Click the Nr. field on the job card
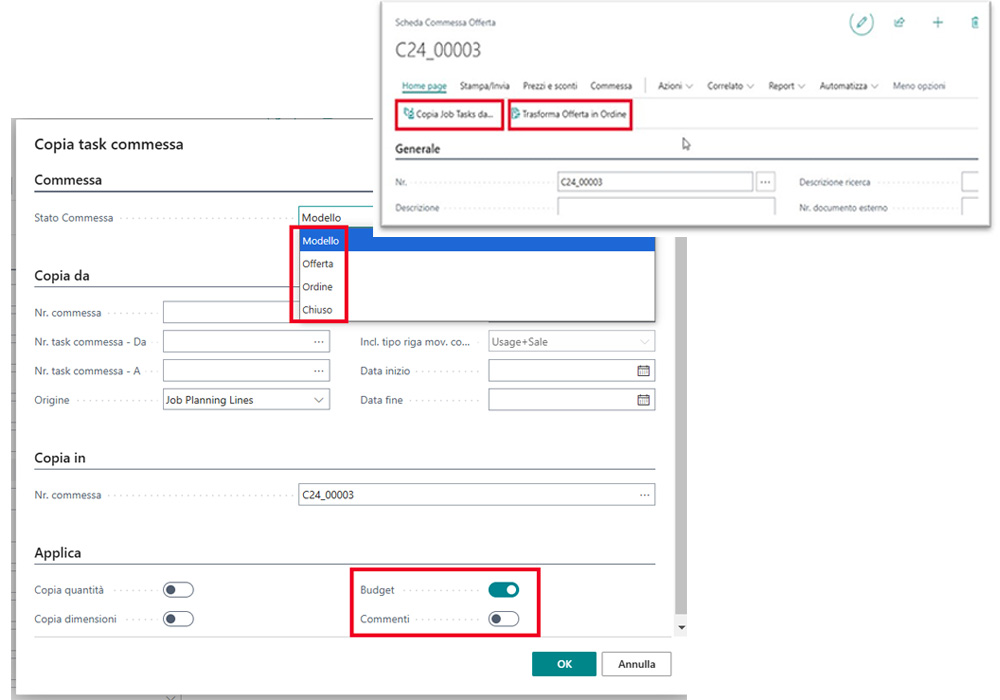This screenshot has width=1000, height=700. click(x=655, y=182)
